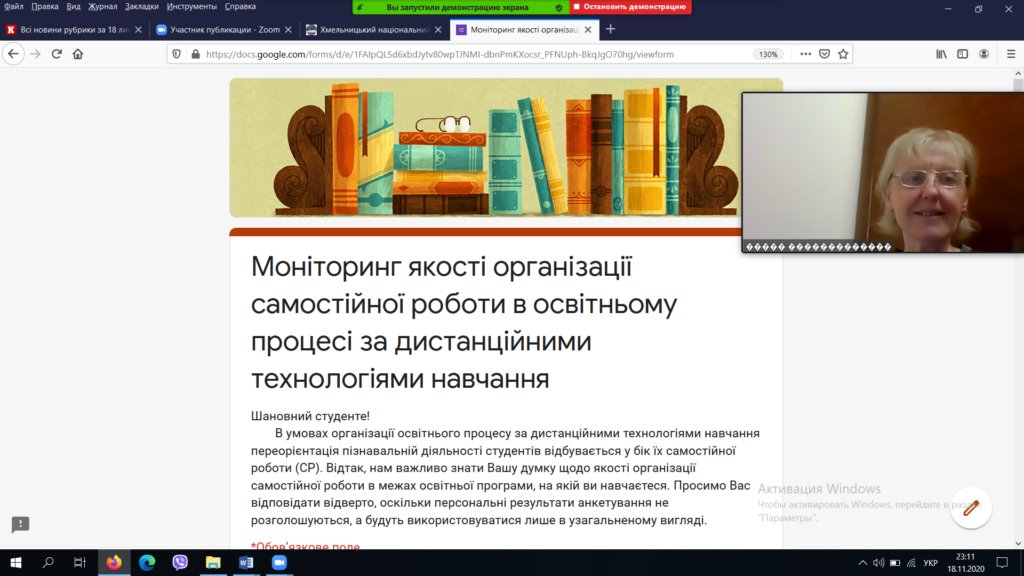Image resolution: width=1024 pixels, height=576 pixels.
Task: Open Viber from the taskbar
Action: click(x=180, y=563)
